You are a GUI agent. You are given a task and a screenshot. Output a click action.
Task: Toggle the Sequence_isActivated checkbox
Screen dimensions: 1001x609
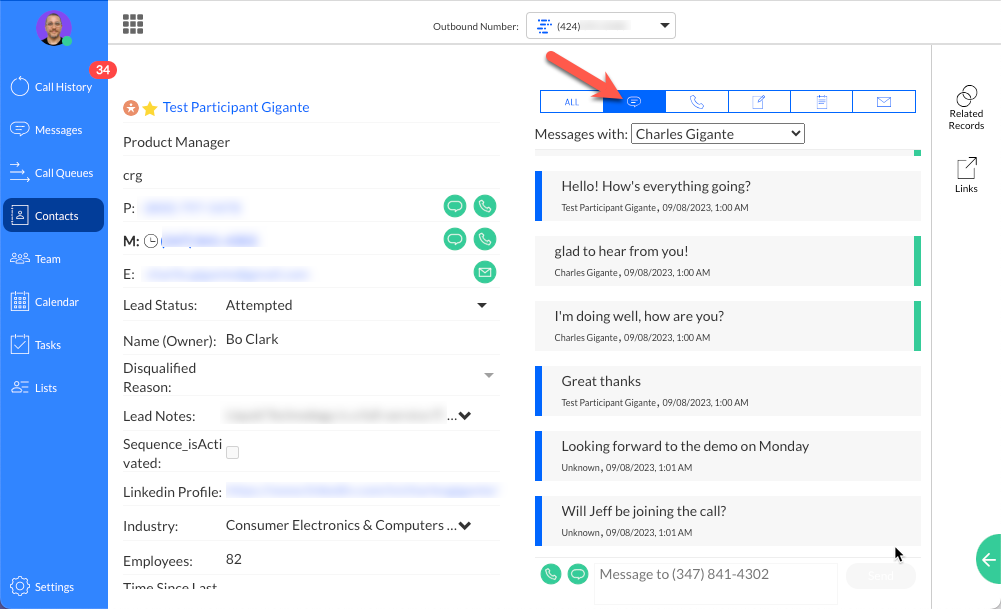point(232,453)
